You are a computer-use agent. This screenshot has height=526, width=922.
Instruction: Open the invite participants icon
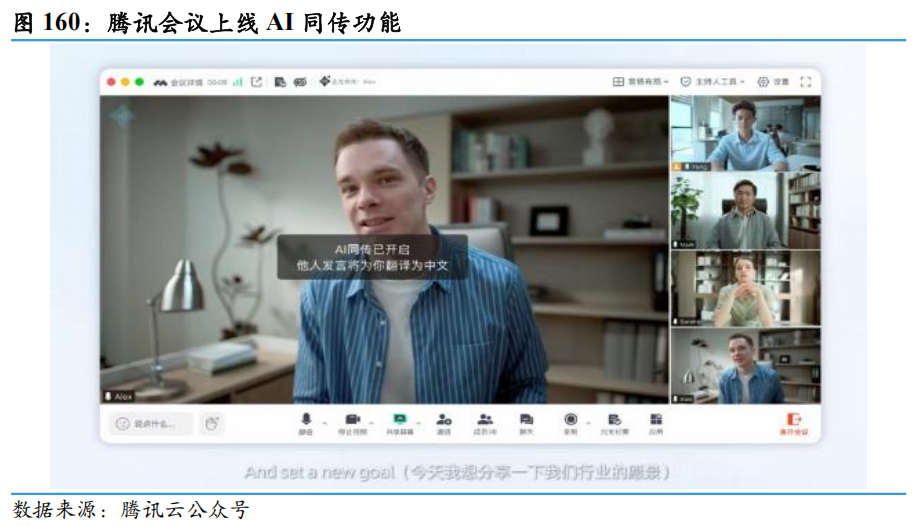click(444, 423)
